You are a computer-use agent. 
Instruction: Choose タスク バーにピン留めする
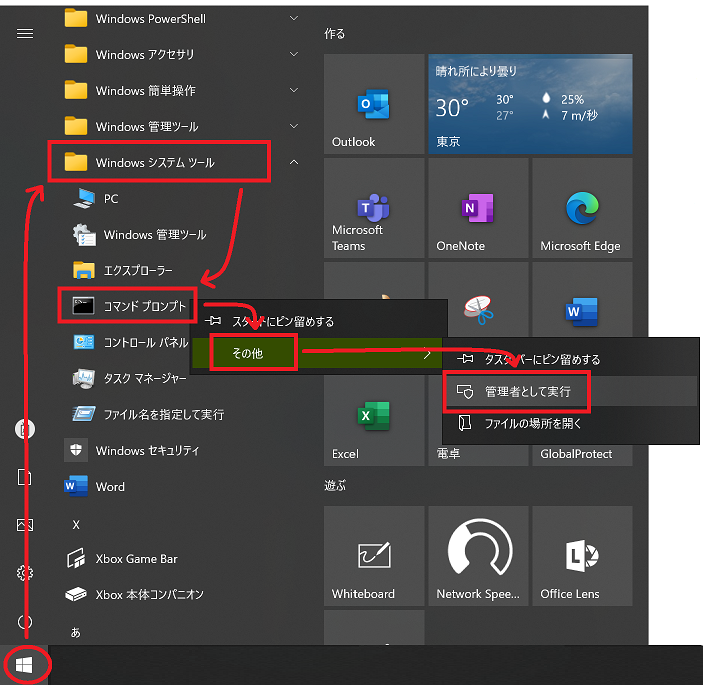click(571, 359)
